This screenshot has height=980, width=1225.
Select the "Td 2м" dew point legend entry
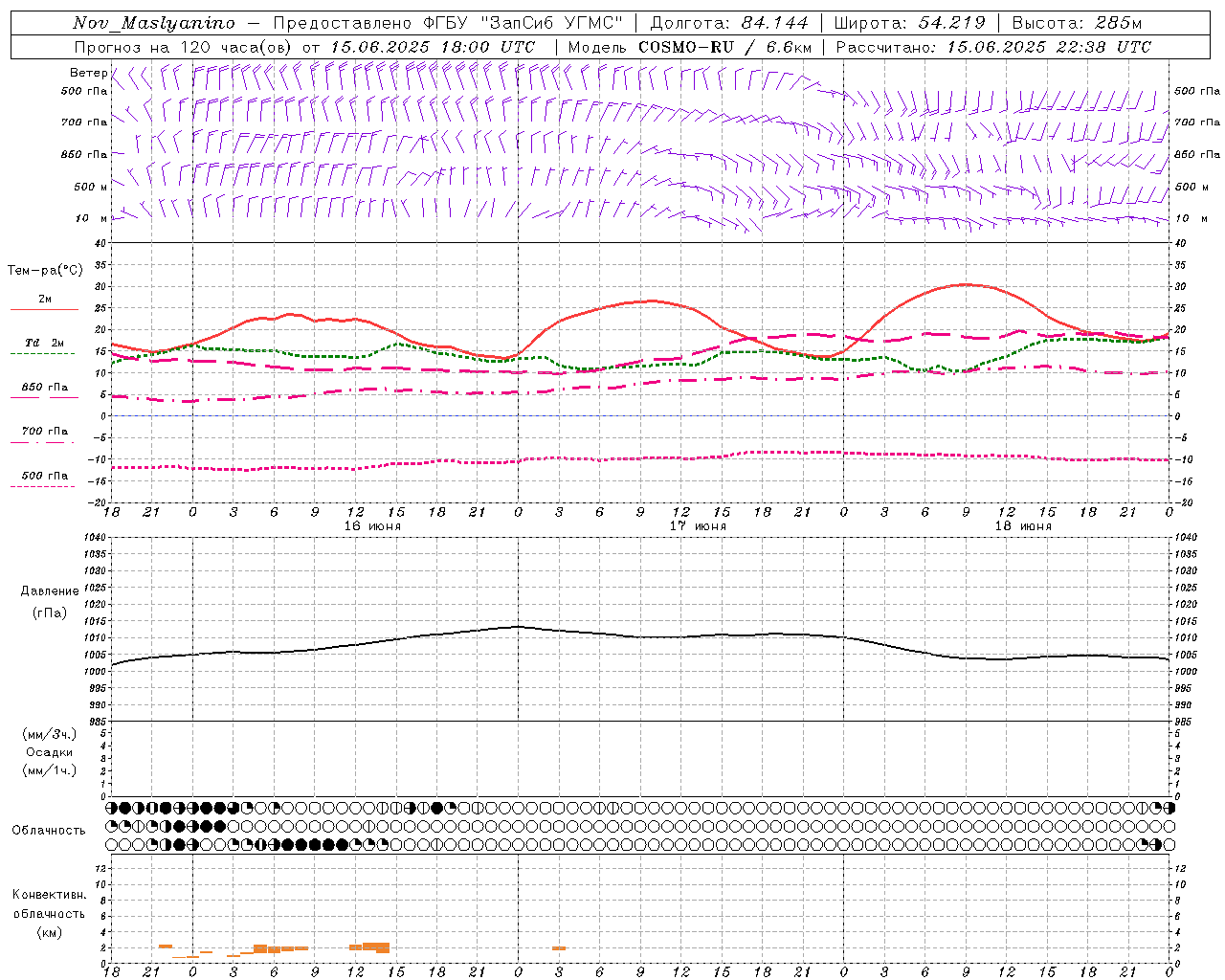click(45, 343)
